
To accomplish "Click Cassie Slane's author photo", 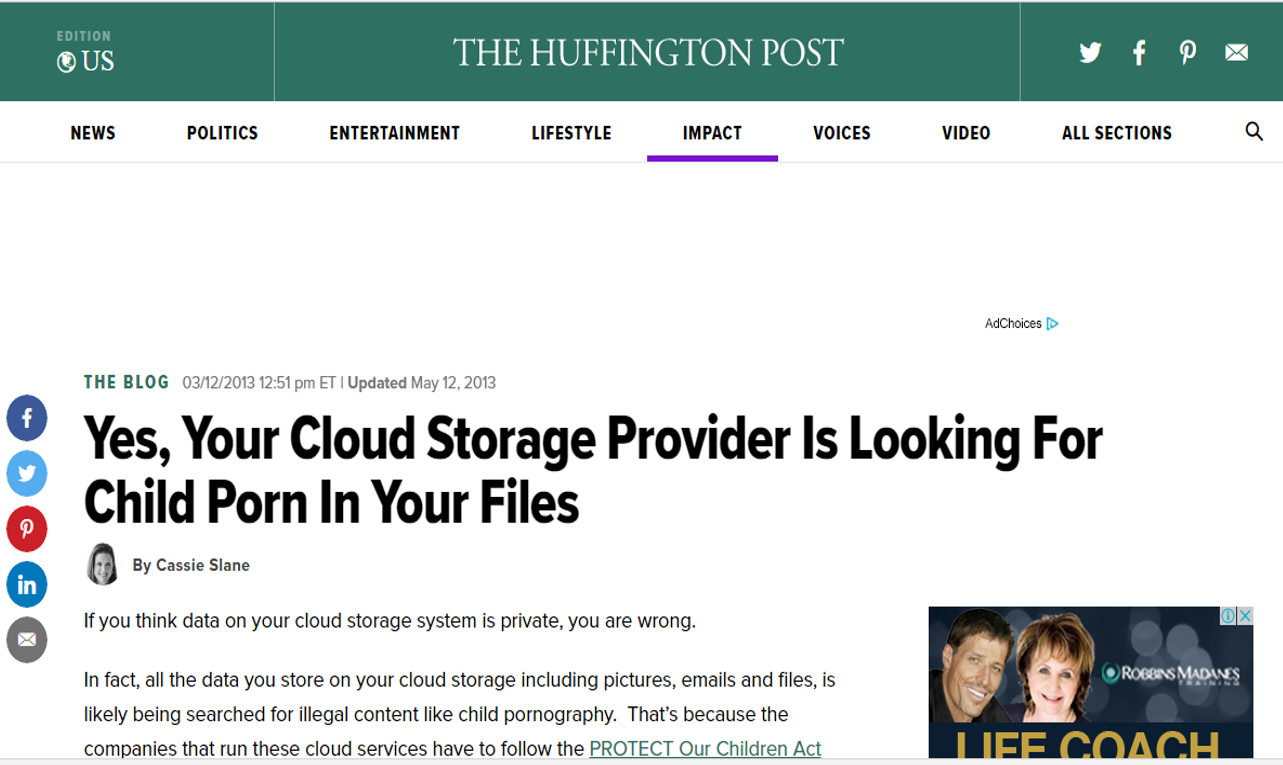I will pos(102,564).
